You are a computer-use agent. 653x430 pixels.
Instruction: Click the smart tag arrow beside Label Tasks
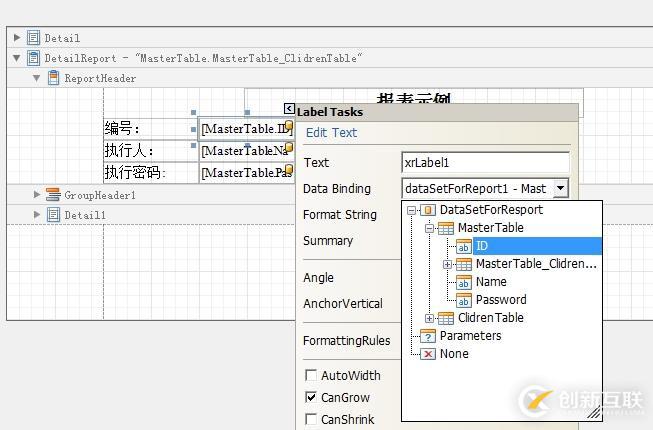point(289,110)
